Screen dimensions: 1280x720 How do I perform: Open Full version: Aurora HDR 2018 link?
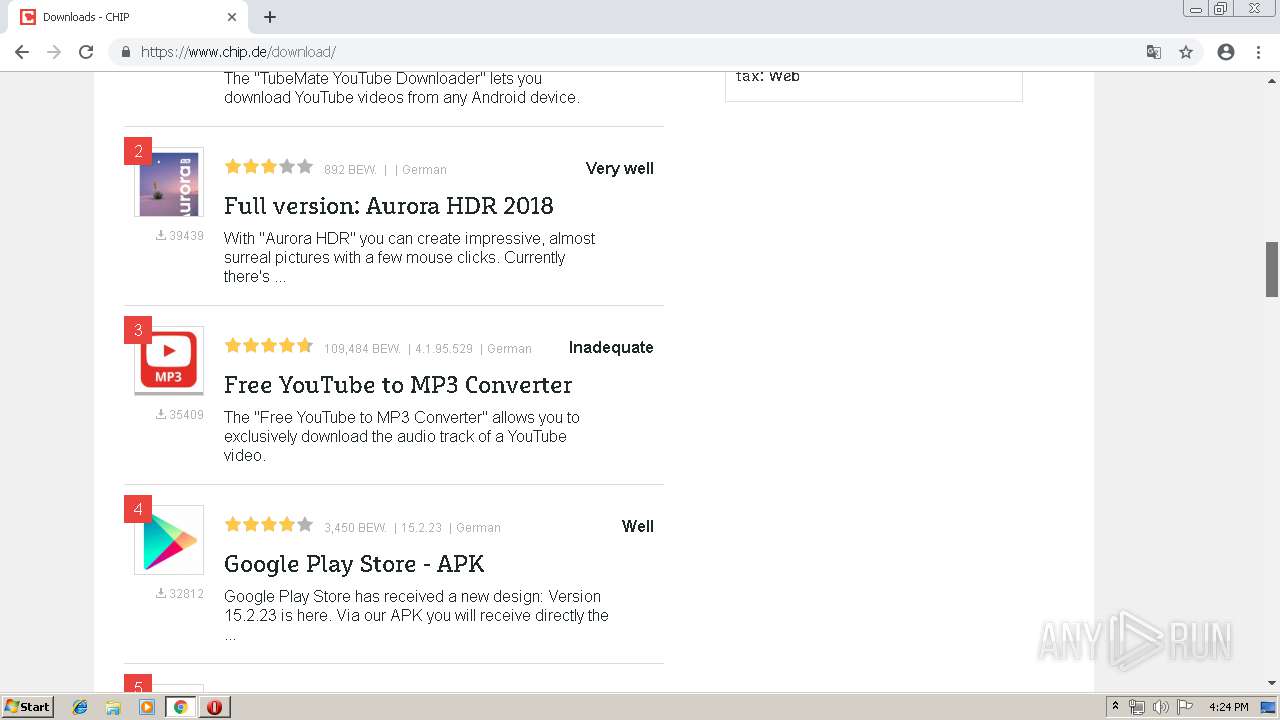click(x=388, y=206)
